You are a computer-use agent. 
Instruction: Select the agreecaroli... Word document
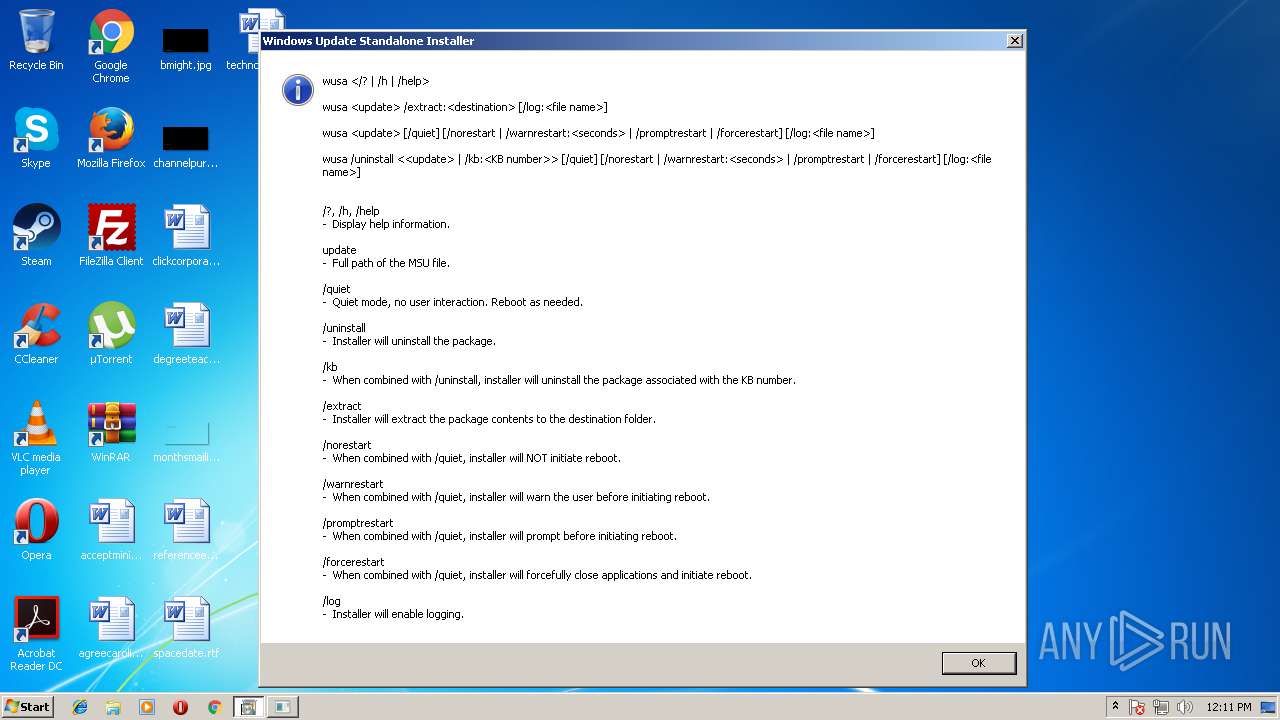(111, 628)
